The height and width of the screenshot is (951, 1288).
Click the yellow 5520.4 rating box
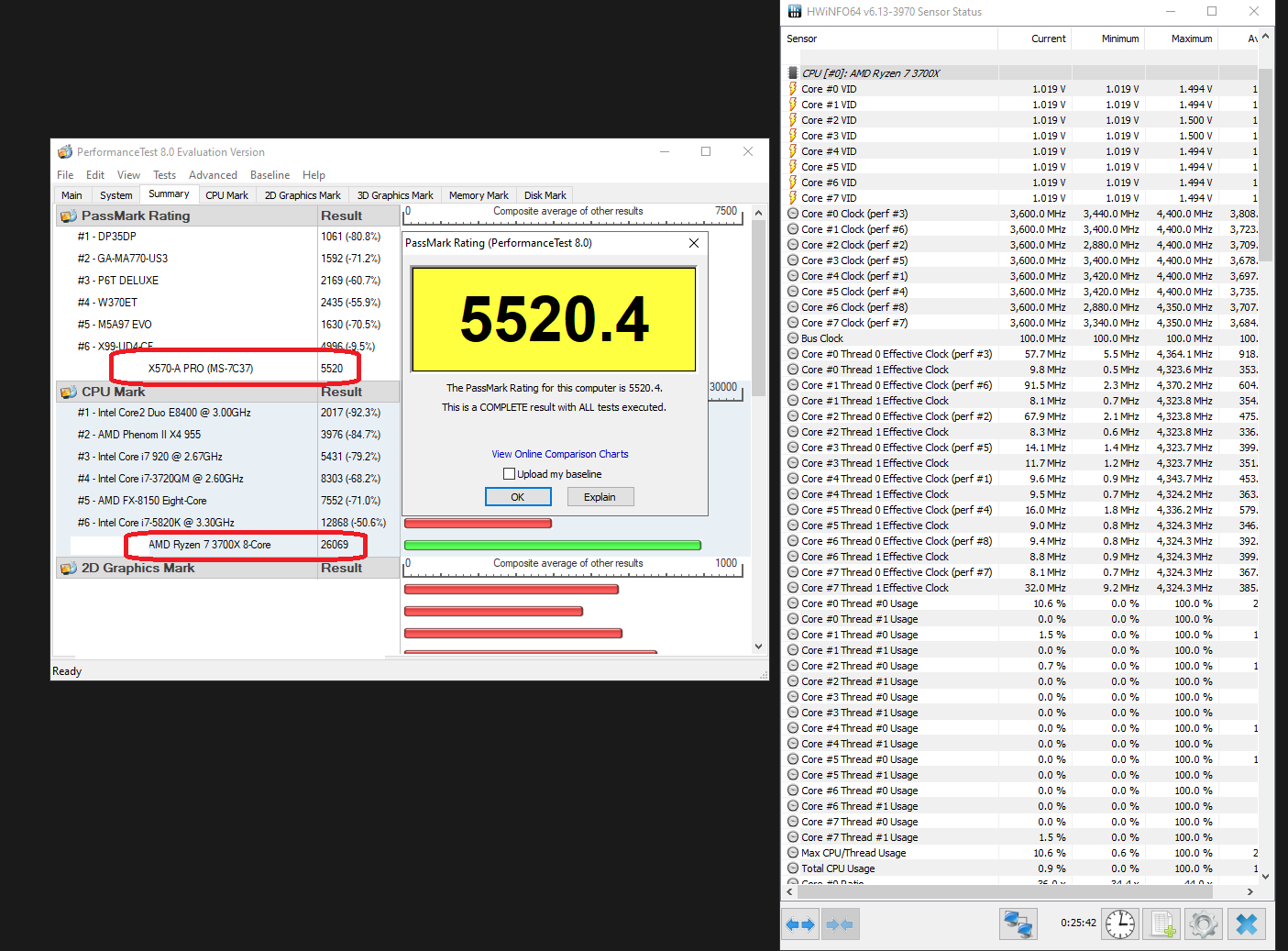tap(555, 319)
